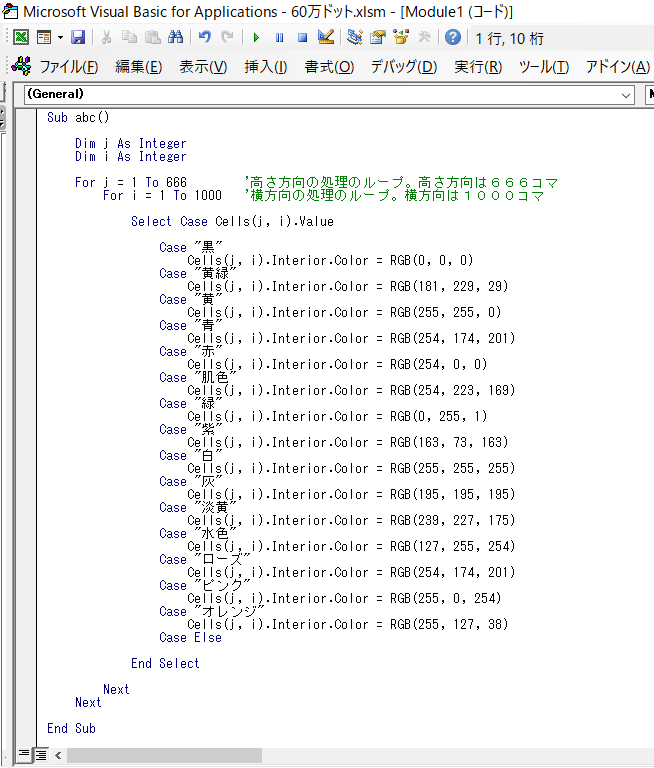Screen dimensions: 654x768
Task: Switch to Full Module View button at bottom
Action: tap(41, 755)
